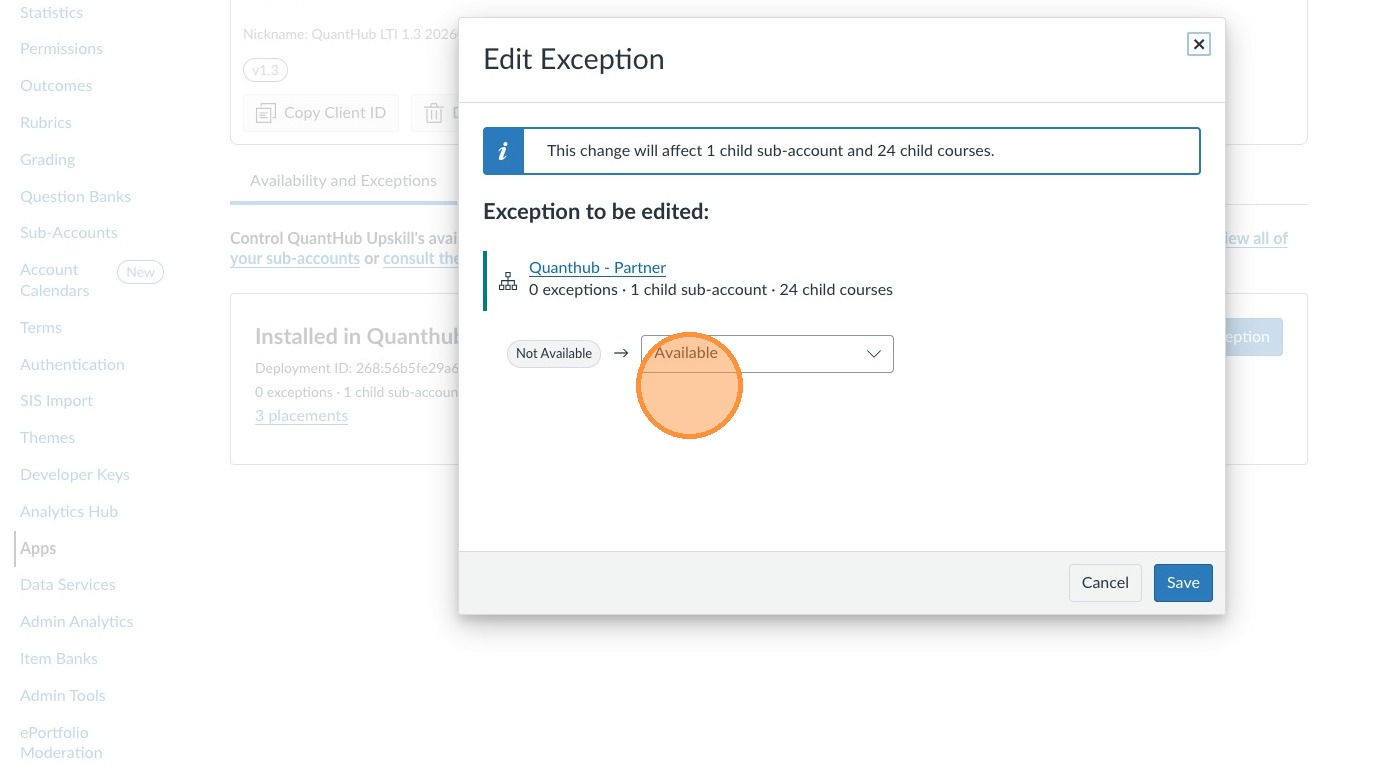
Task: Select Apps in the admin sidebar
Action: coord(38,548)
